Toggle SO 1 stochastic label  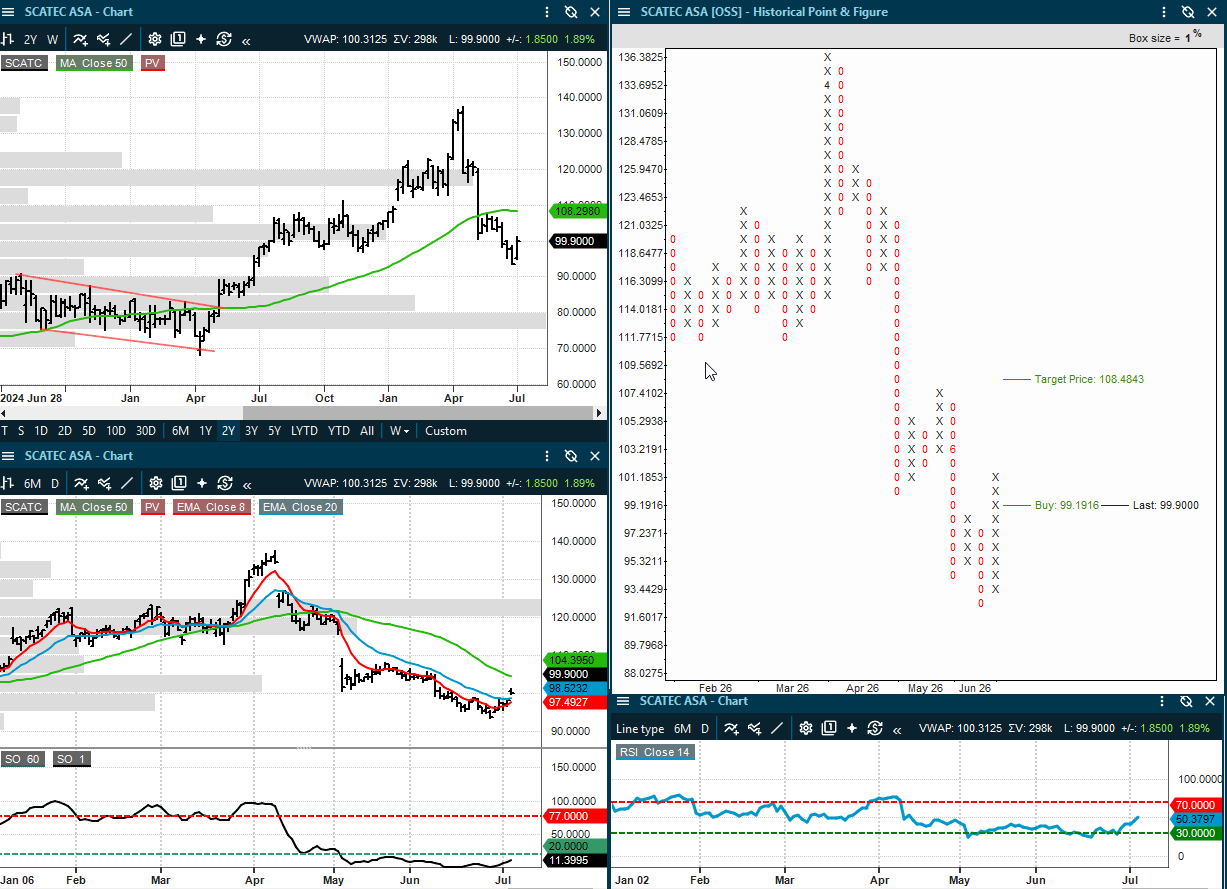click(71, 759)
